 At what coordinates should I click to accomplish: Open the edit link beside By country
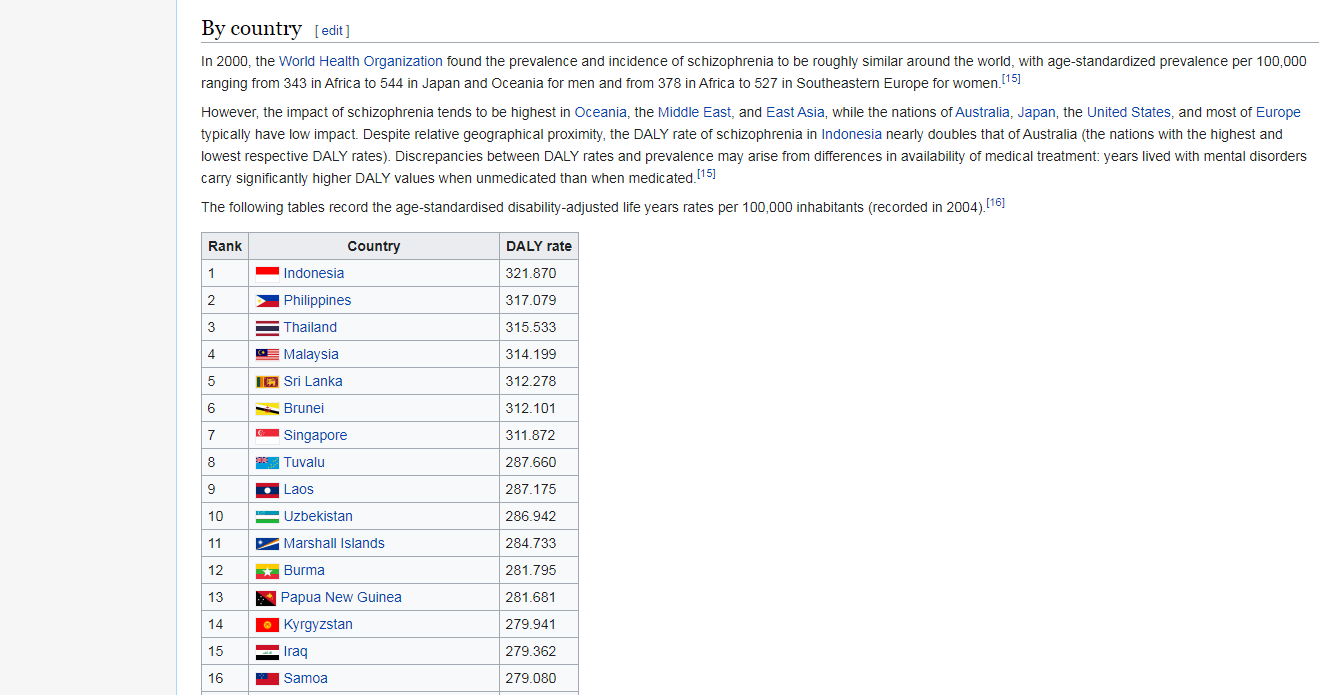coord(332,31)
